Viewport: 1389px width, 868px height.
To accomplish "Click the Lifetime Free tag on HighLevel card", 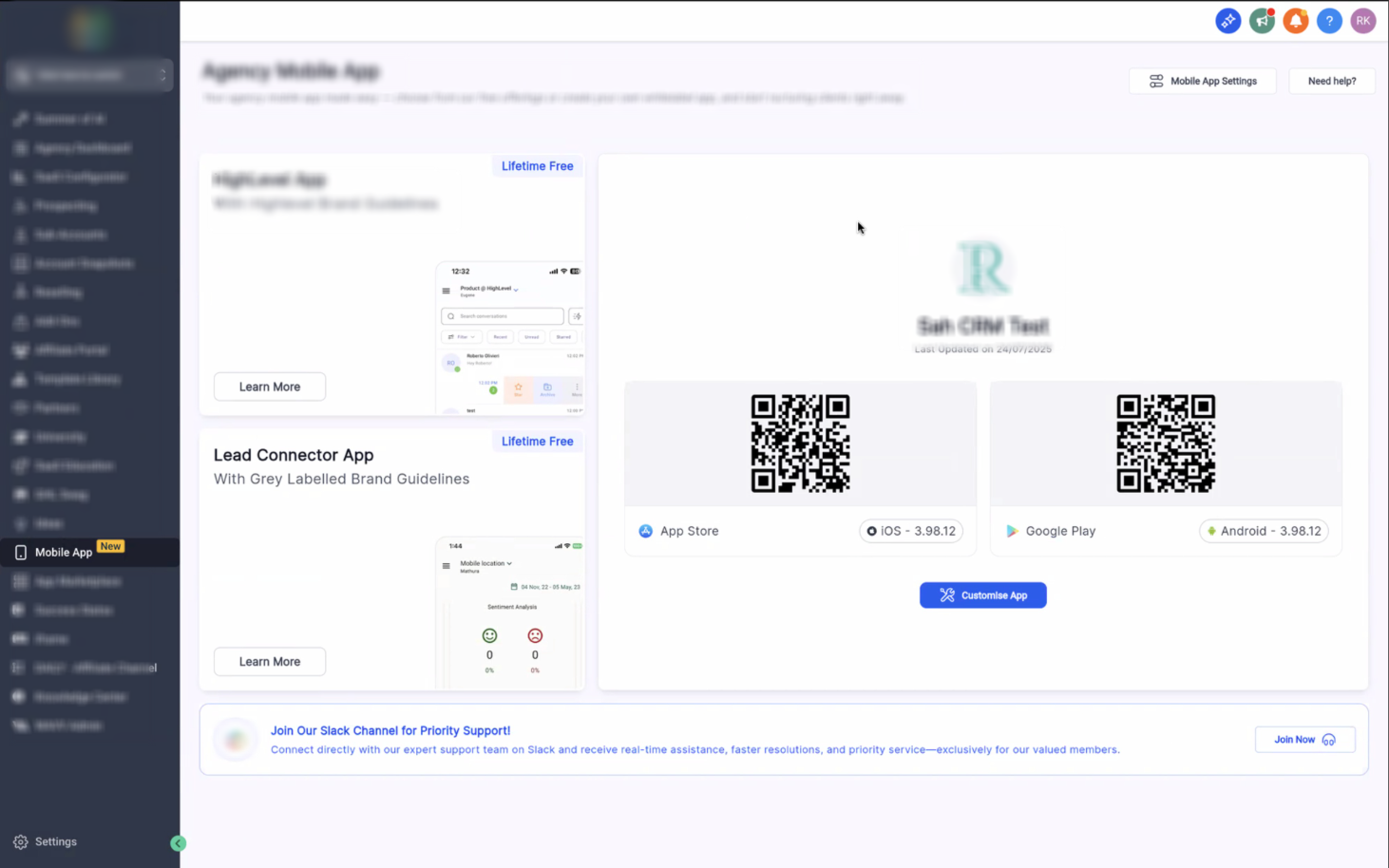I will click(x=538, y=166).
